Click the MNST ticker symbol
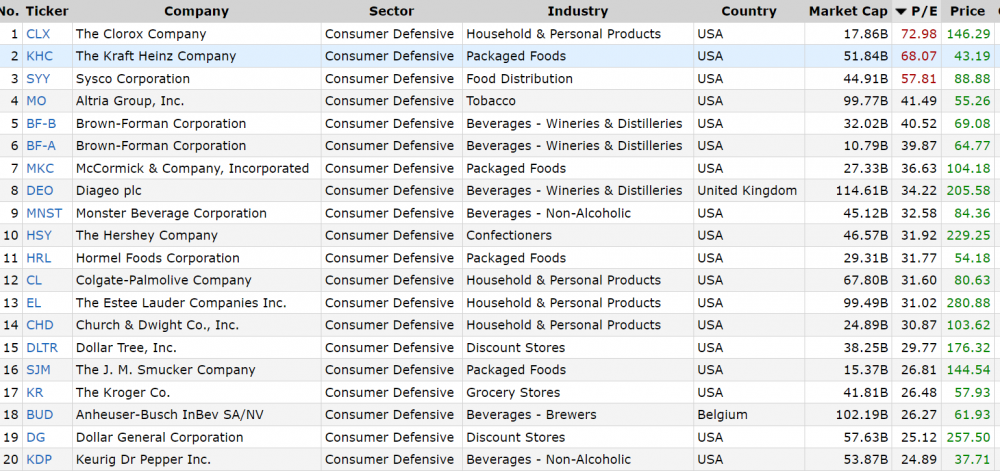The height and width of the screenshot is (471, 1000). click(x=44, y=213)
